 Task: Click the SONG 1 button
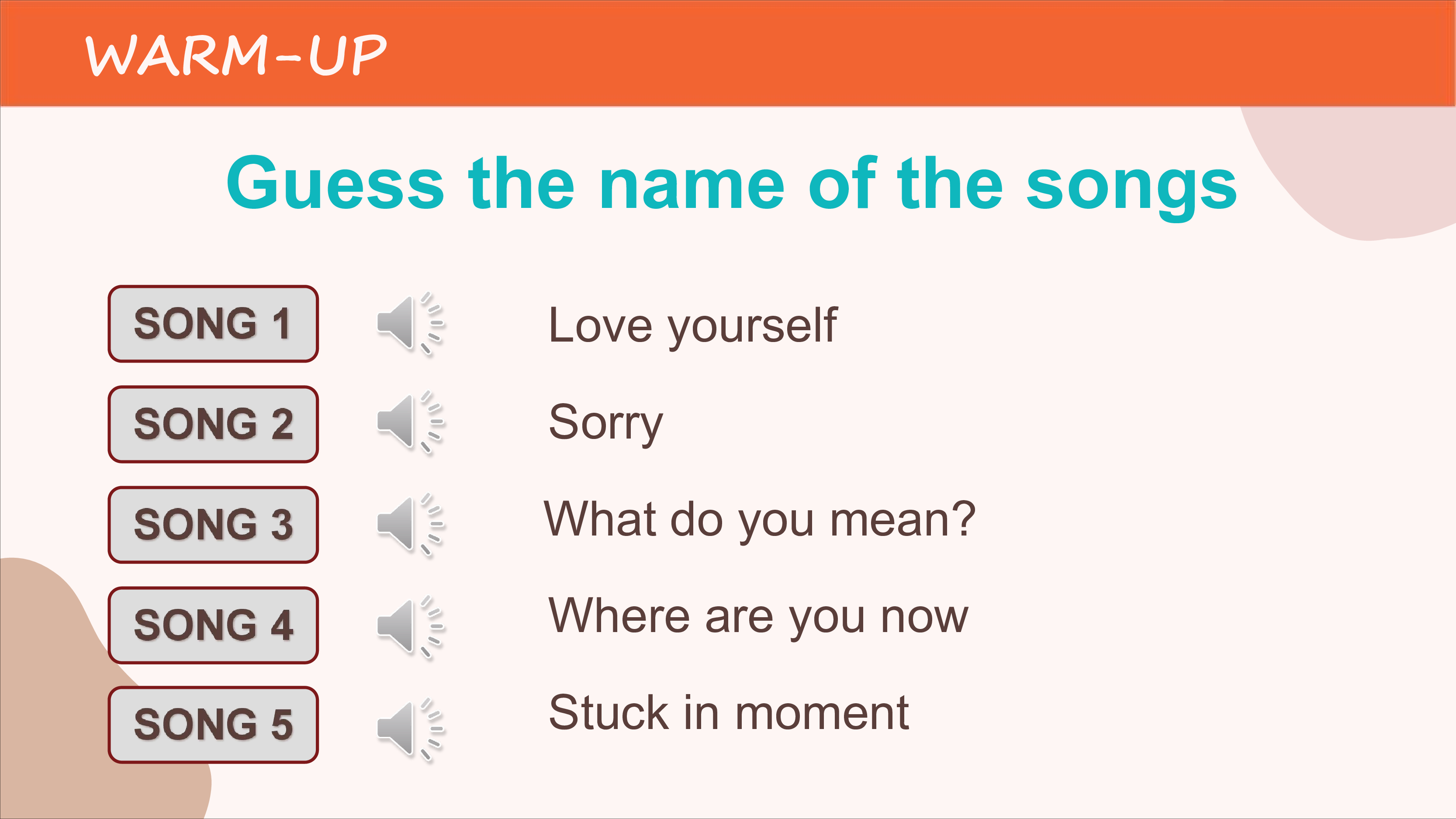213,324
